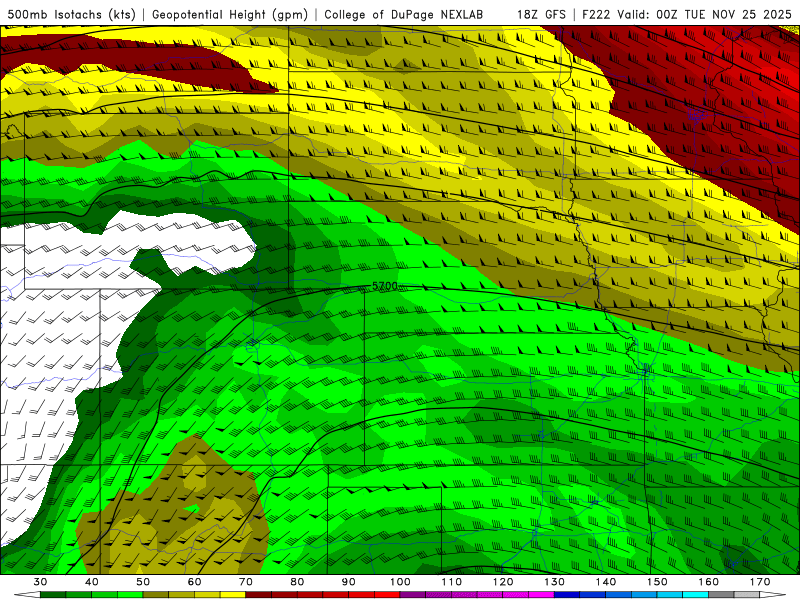Image resolution: width=800 pixels, height=600 pixels.
Task: Select the purple swatch right of 100
Action: tap(413, 595)
